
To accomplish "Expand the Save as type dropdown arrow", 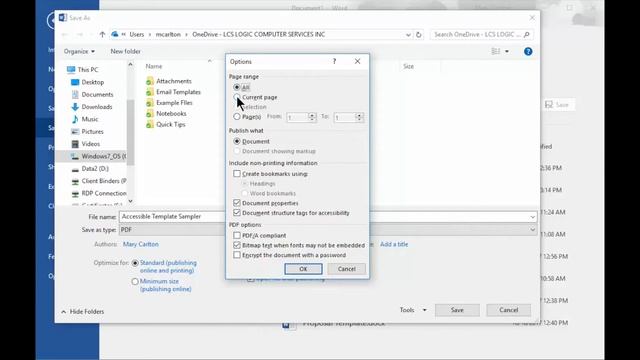I will 532,230.
